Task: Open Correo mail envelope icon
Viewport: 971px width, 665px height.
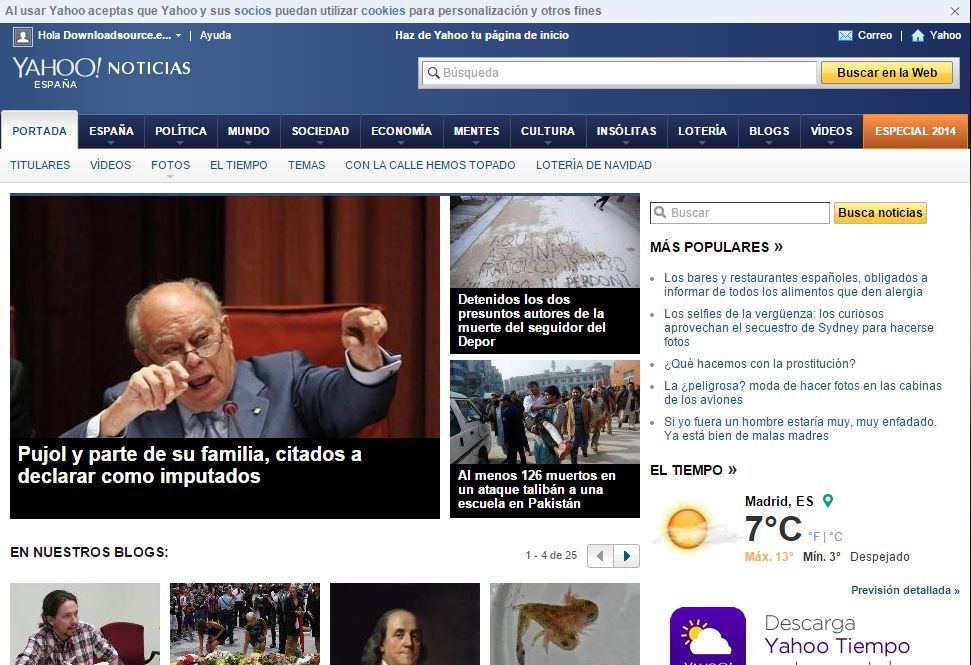Action: point(845,35)
